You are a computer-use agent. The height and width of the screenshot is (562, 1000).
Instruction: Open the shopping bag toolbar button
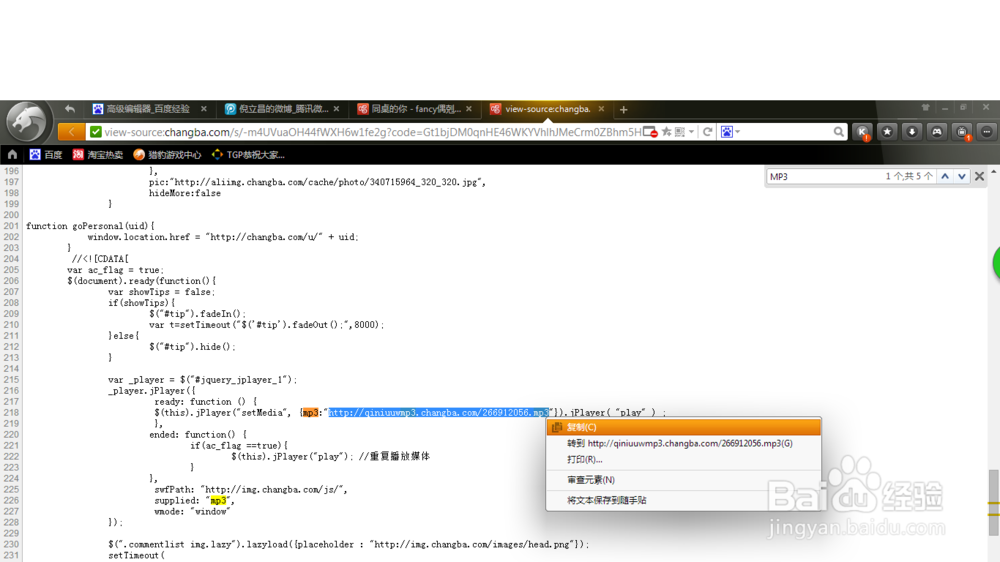962,132
